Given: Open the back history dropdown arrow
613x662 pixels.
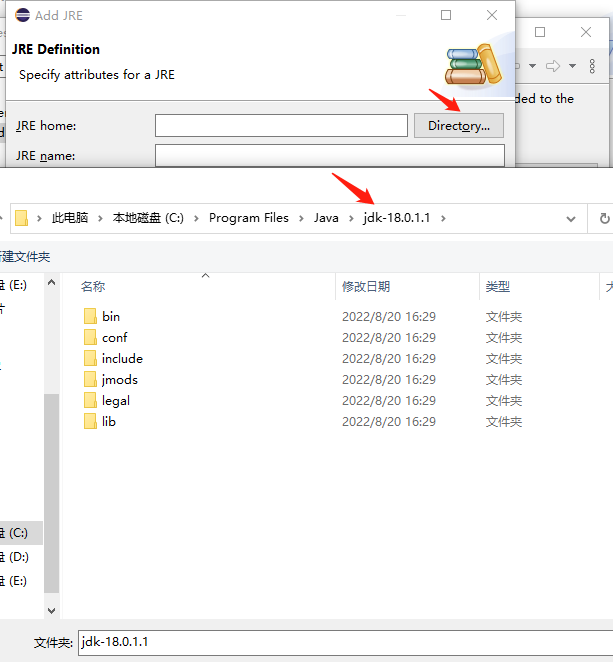Looking at the screenshot, I should click(533, 66).
